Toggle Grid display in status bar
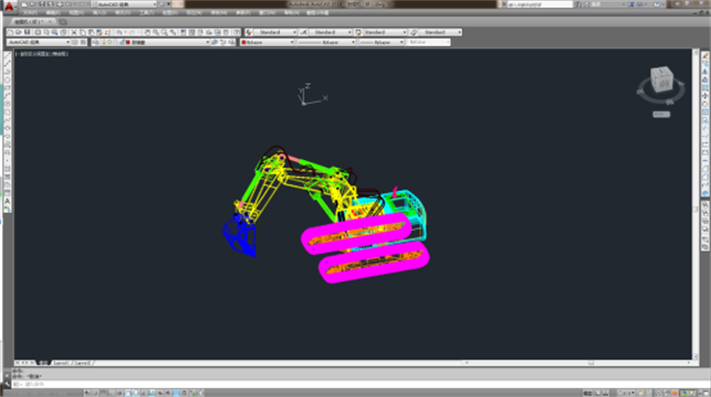This screenshot has height=397, width=711. [103, 393]
